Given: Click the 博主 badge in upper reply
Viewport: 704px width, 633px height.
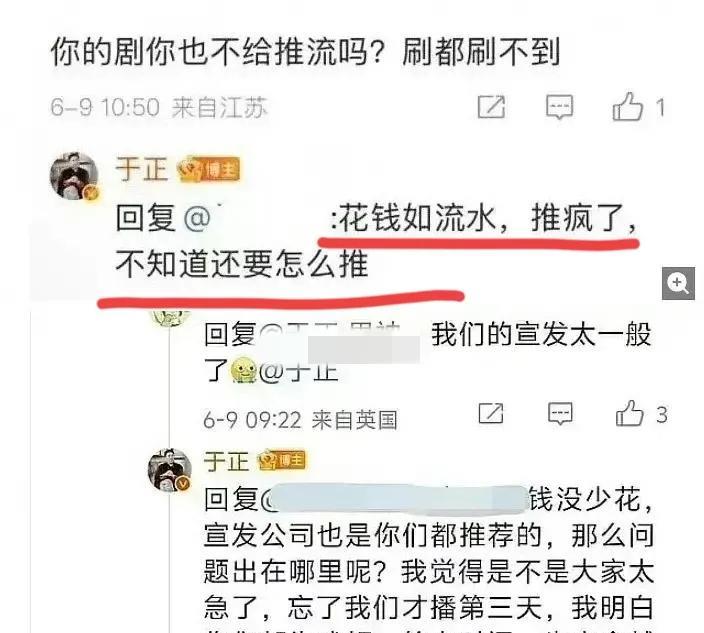Looking at the screenshot, I should 208,170.
